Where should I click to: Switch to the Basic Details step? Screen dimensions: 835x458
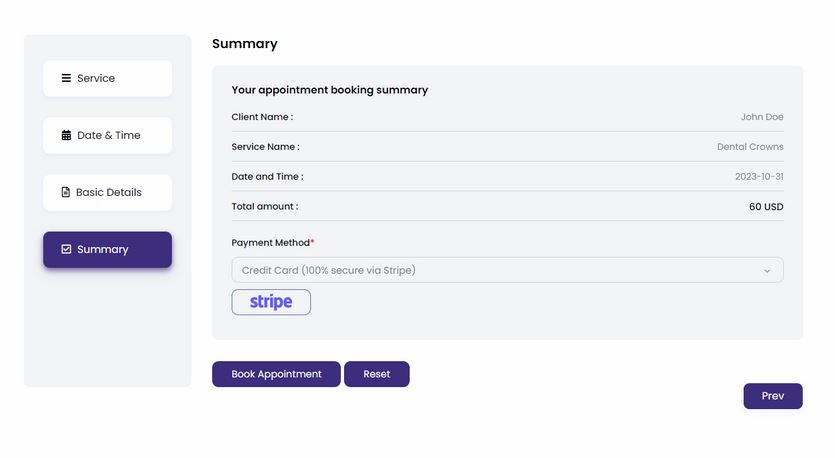[x=108, y=192]
